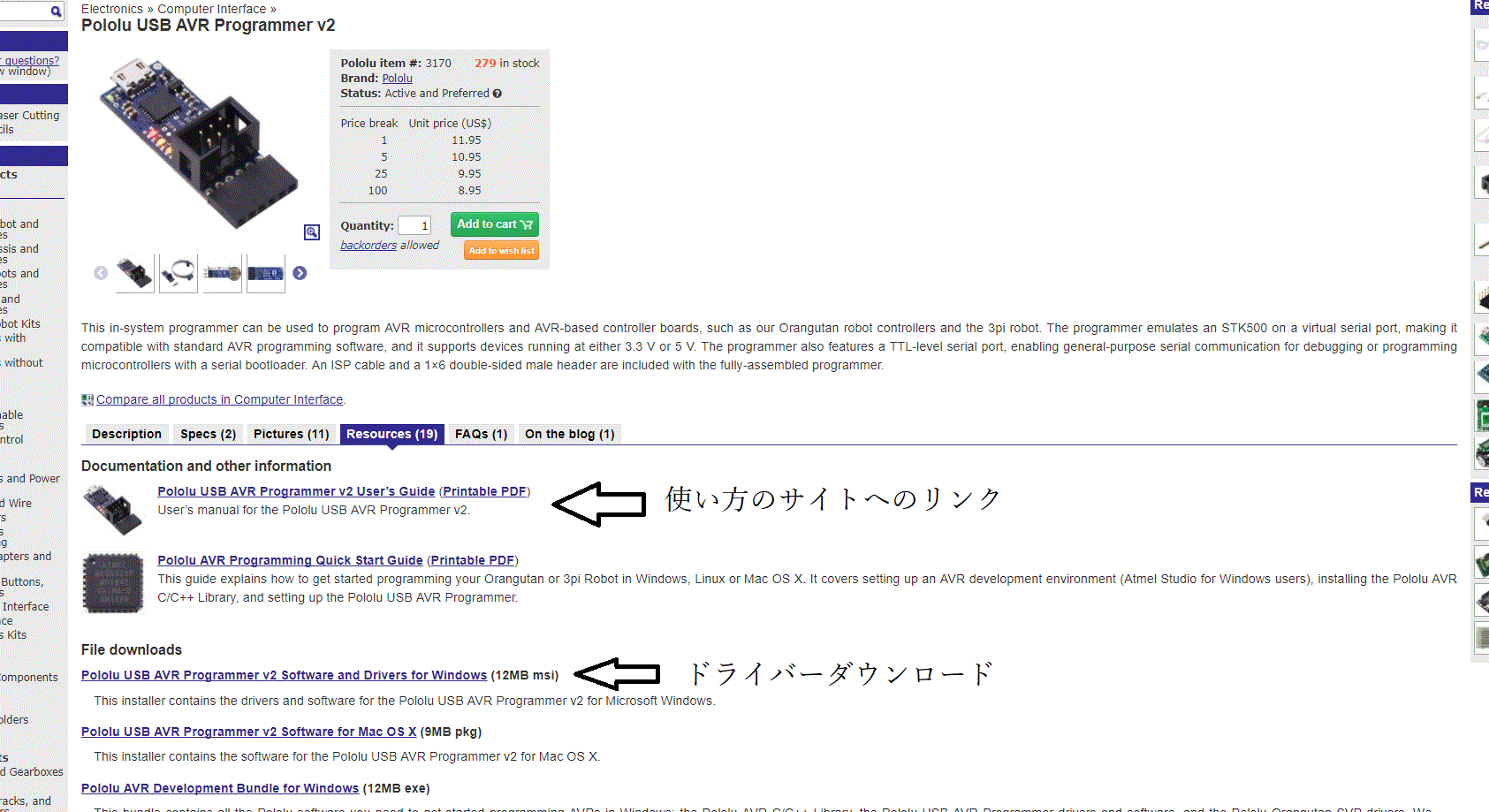
Task: Select fourth product thumbnail
Action: pos(266,273)
